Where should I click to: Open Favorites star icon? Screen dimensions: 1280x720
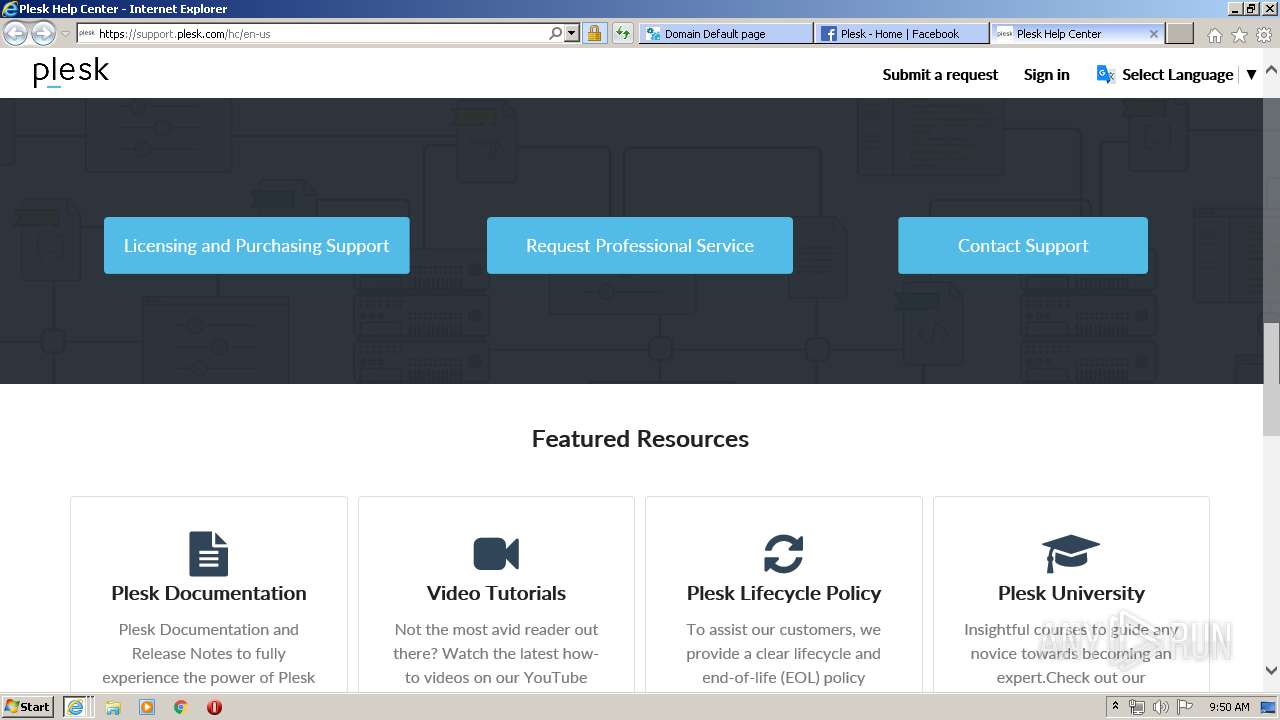(1239, 35)
